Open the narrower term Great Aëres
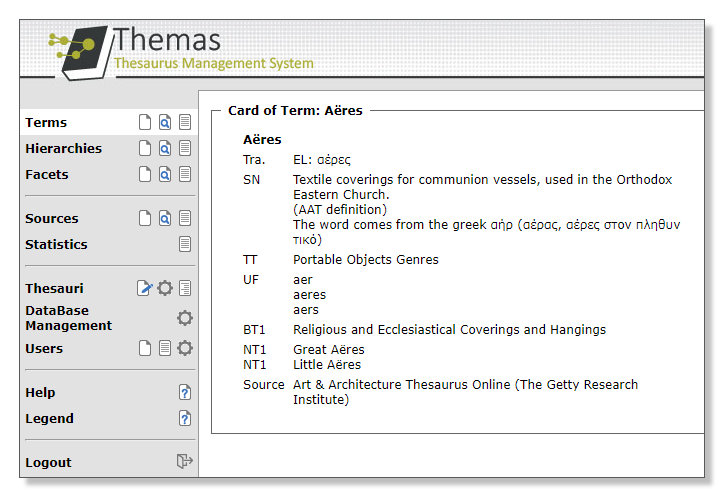The width and height of the screenshot is (724, 497). point(328,350)
